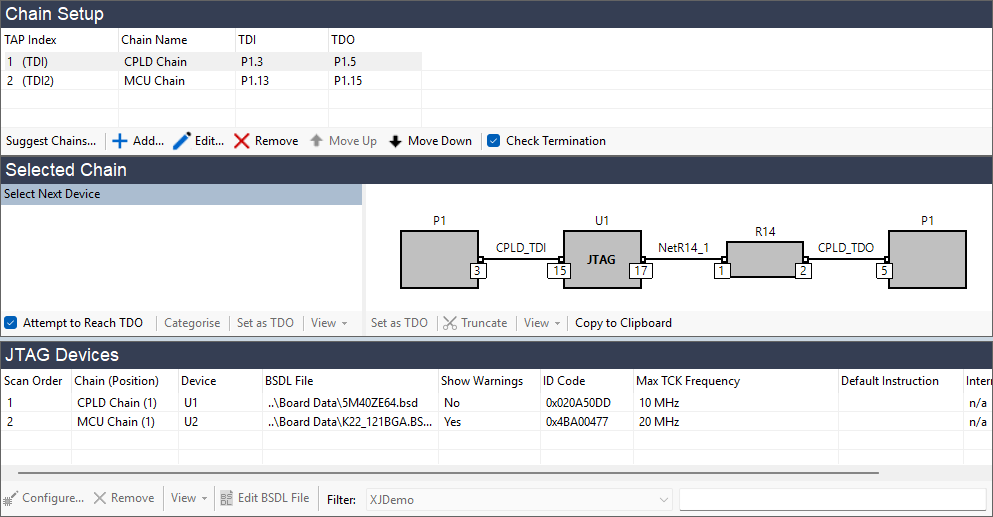Click the scissors Truncate icon

click(x=451, y=323)
